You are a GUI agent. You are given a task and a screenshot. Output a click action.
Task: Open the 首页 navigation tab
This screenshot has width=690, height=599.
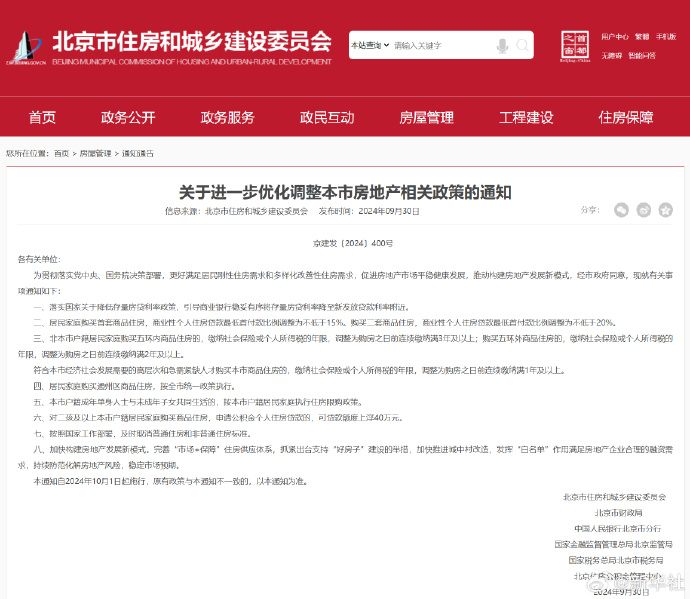42,118
